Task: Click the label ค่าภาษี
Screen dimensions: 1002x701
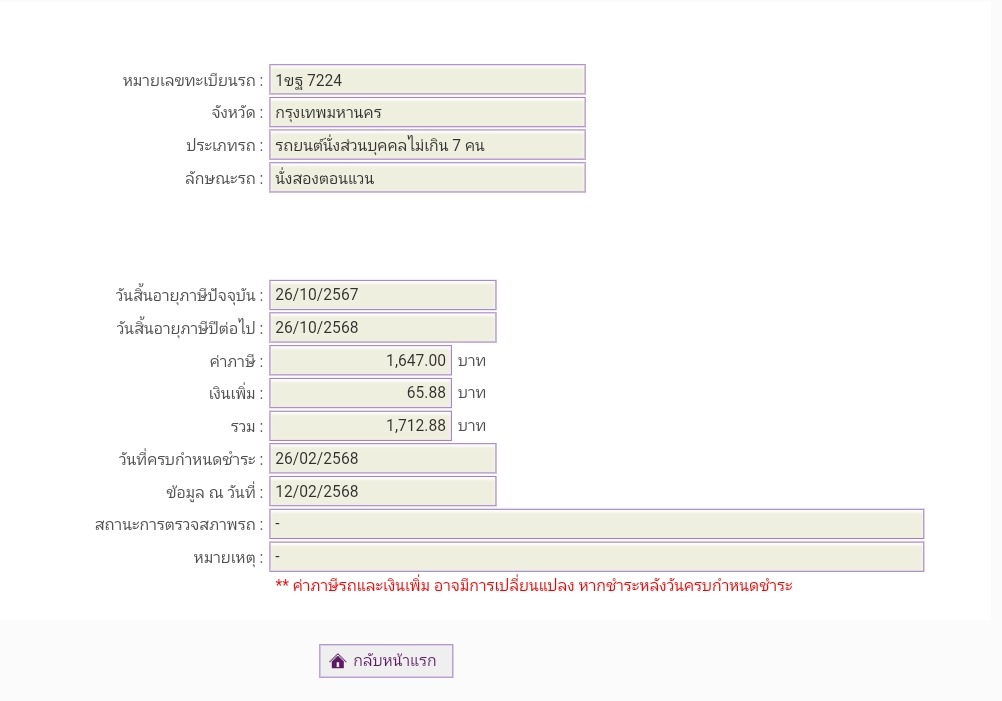Action: (x=236, y=361)
